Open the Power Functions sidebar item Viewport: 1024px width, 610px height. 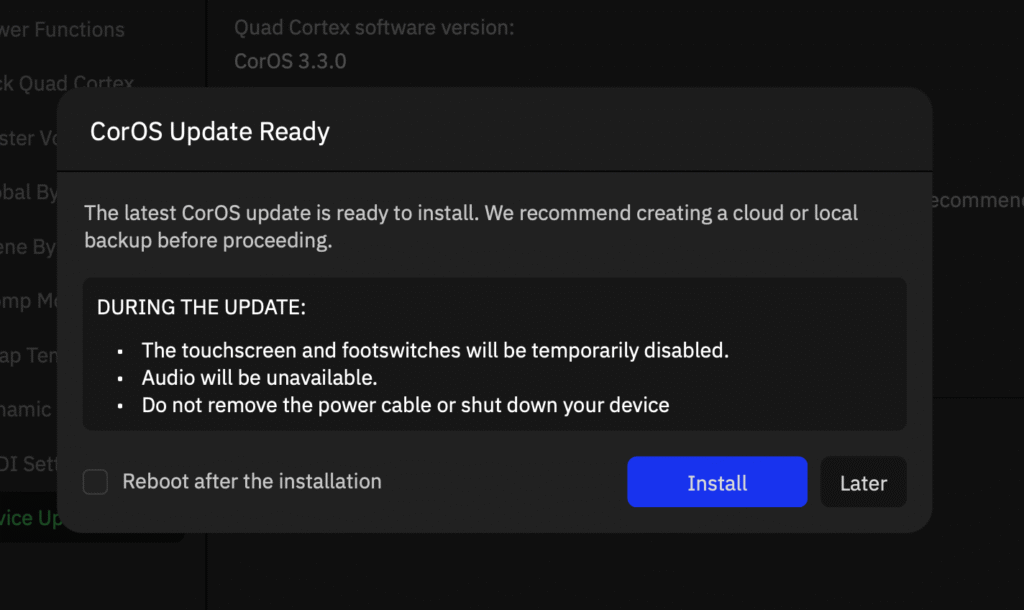pyautogui.click(x=63, y=30)
